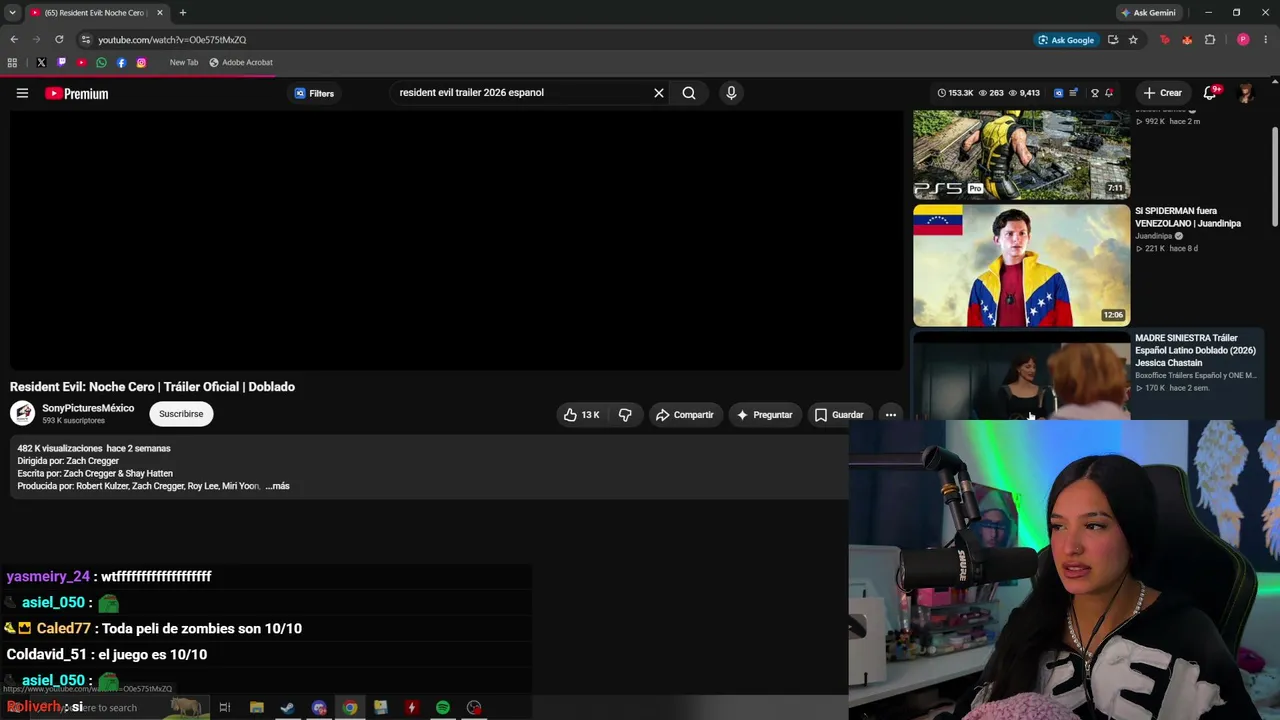
Task: Close the Resident Evil browser tab
Action: point(159,13)
